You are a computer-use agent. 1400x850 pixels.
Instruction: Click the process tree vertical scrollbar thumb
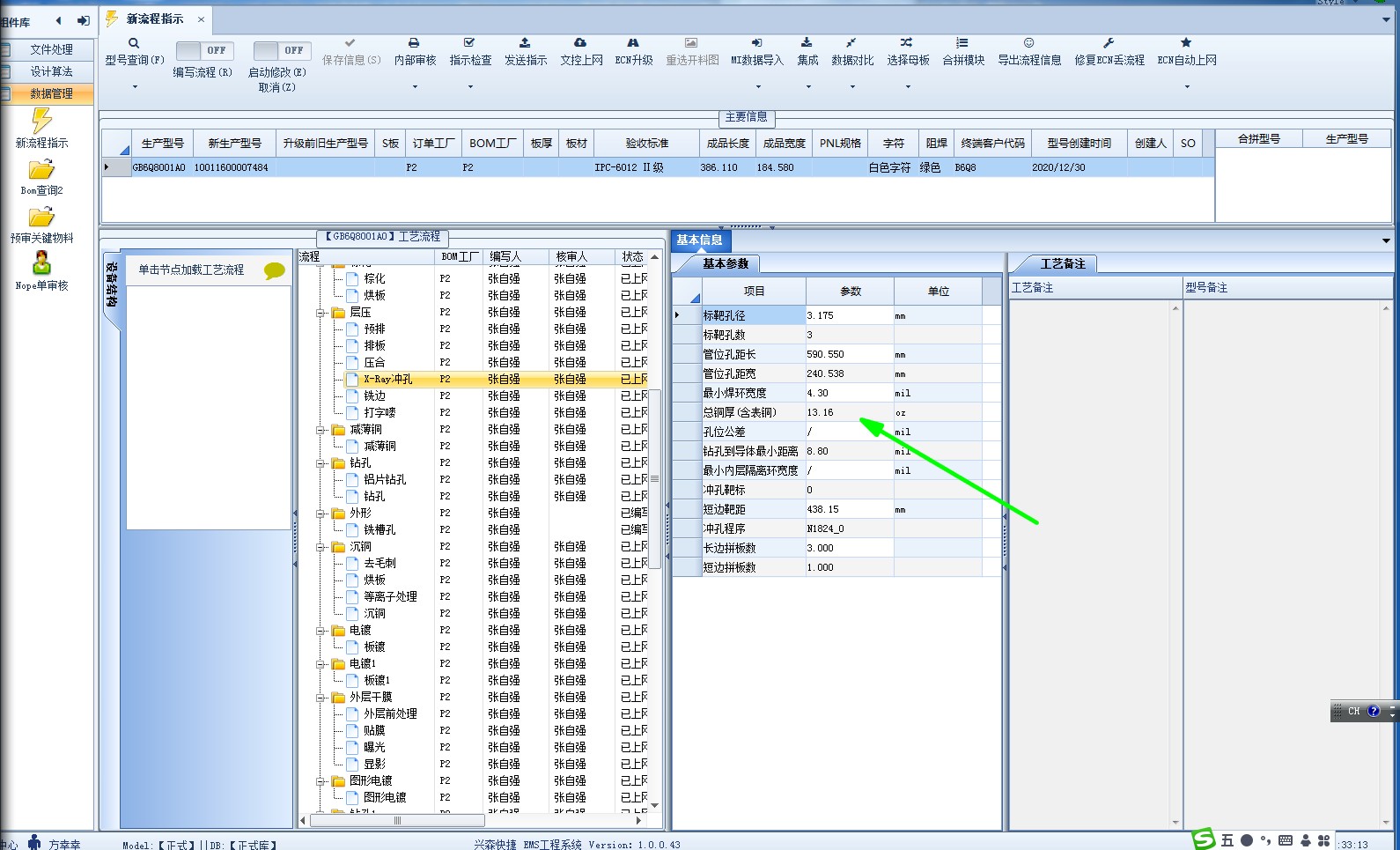point(654,478)
